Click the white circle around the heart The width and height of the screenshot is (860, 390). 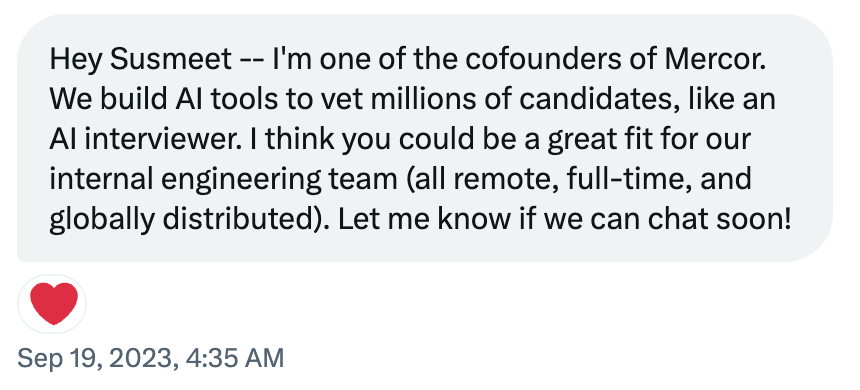point(52,304)
